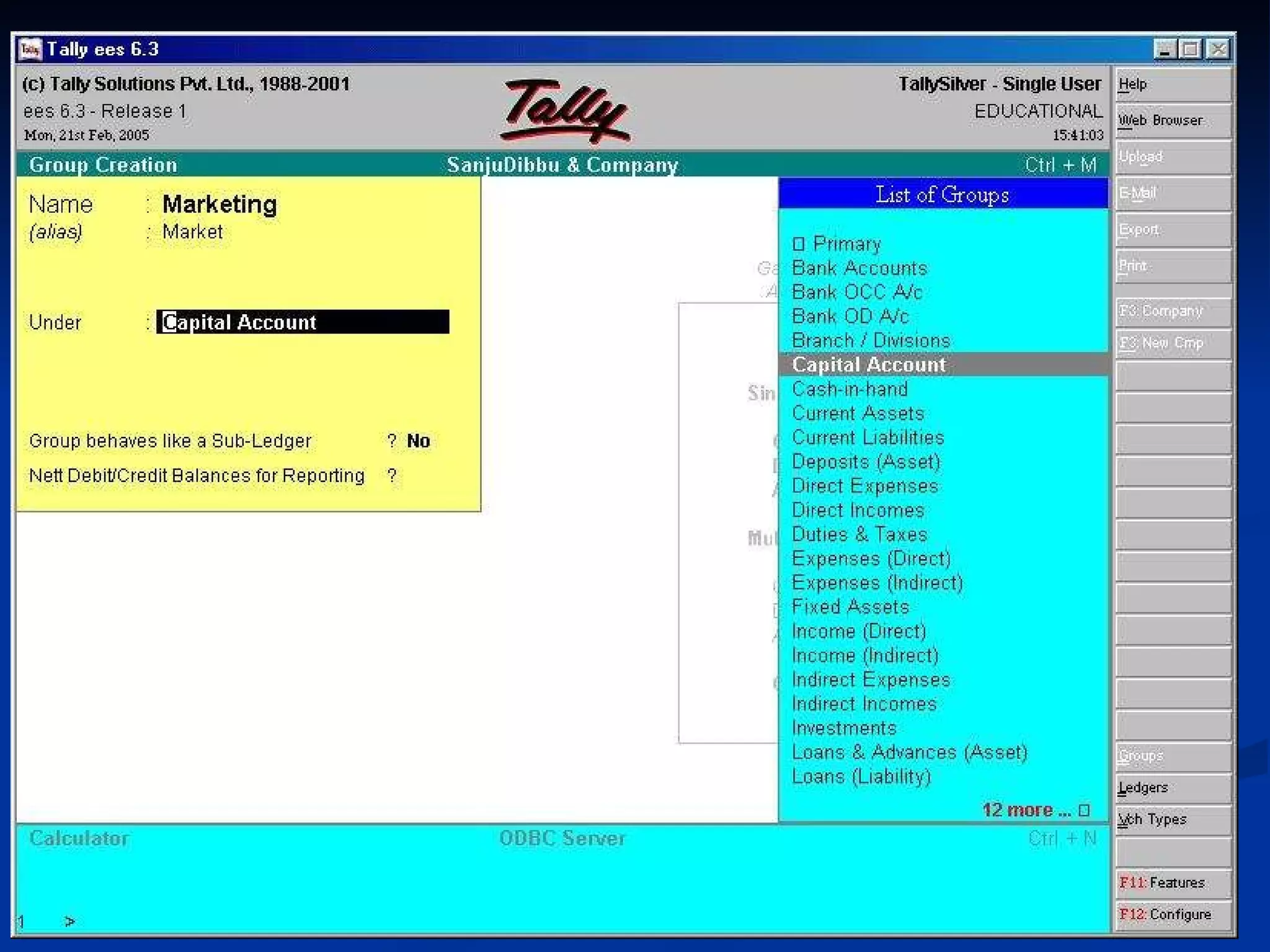Click the alias field Market
This screenshot has height=952, width=1270.
coord(192,232)
